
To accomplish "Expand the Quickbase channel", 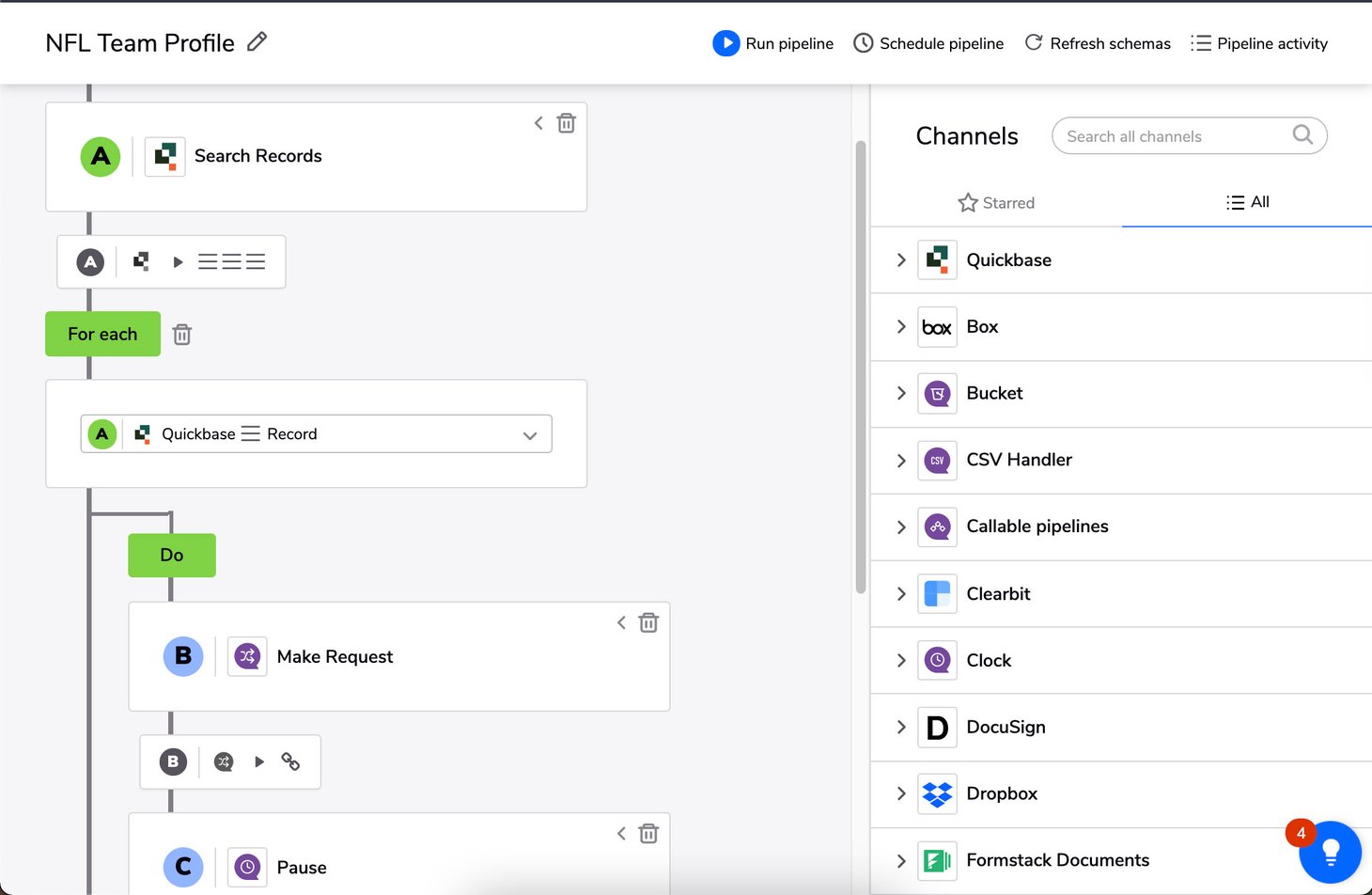I will tap(900, 260).
